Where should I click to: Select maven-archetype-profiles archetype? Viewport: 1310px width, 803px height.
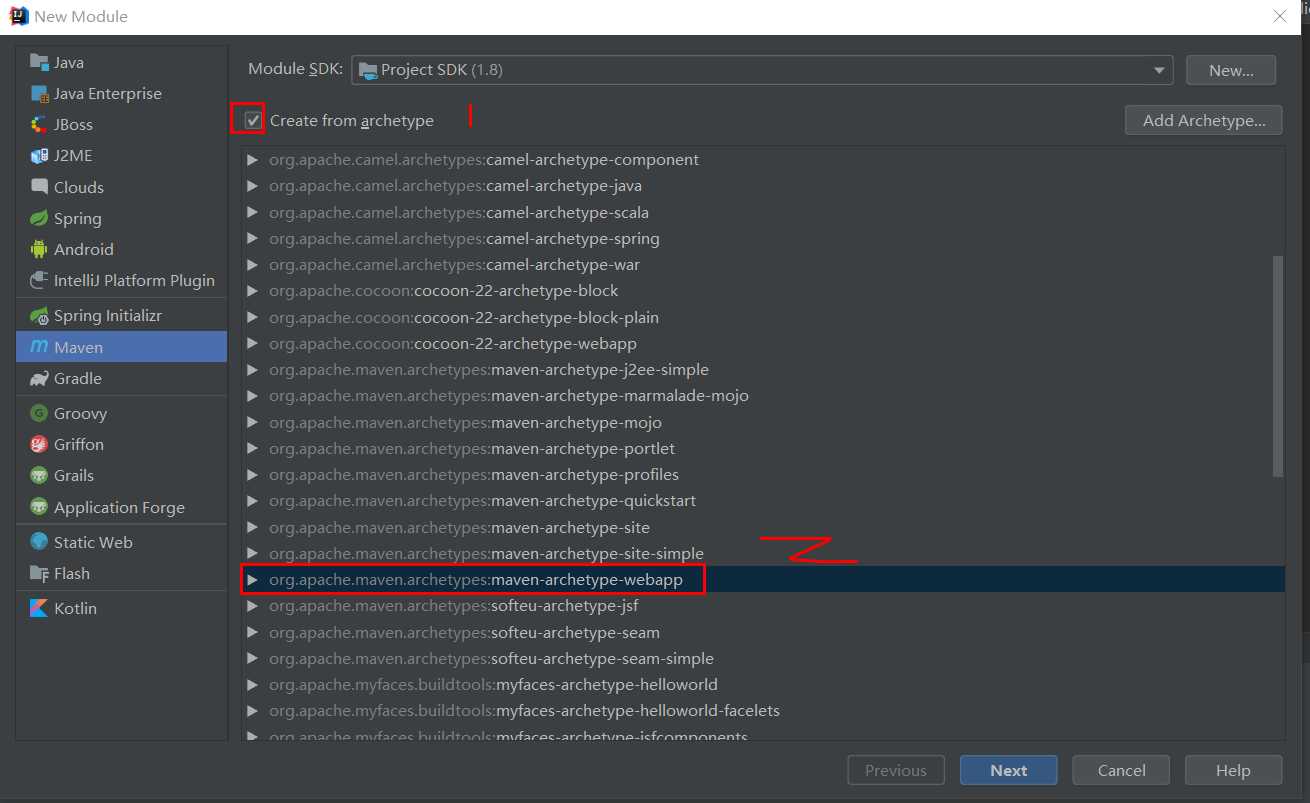tap(763, 474)
